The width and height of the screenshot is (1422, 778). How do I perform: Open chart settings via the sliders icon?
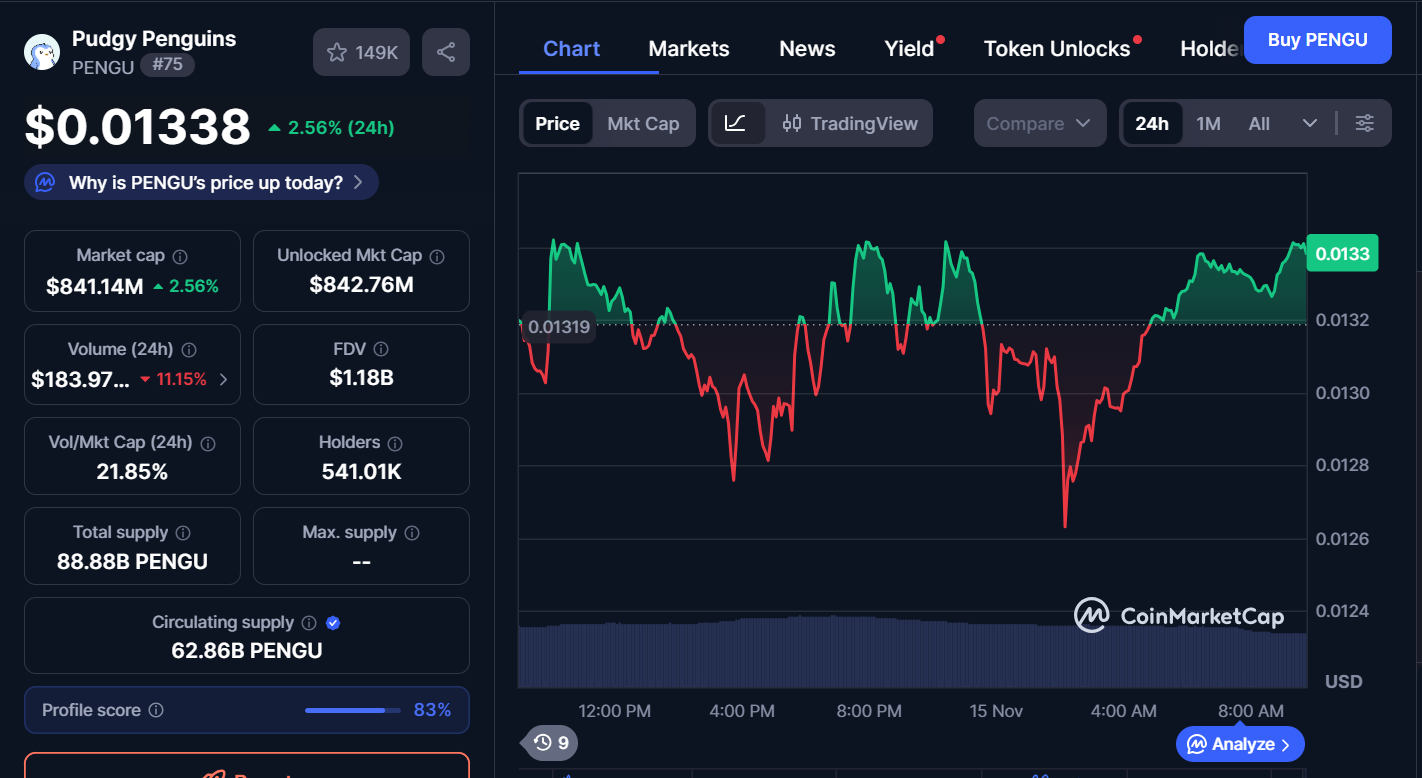(1365, 122)
